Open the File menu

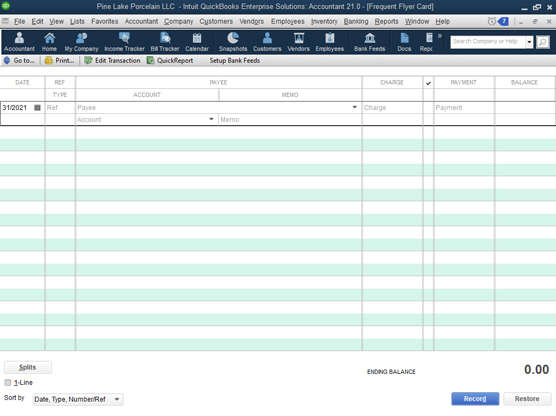20,22
